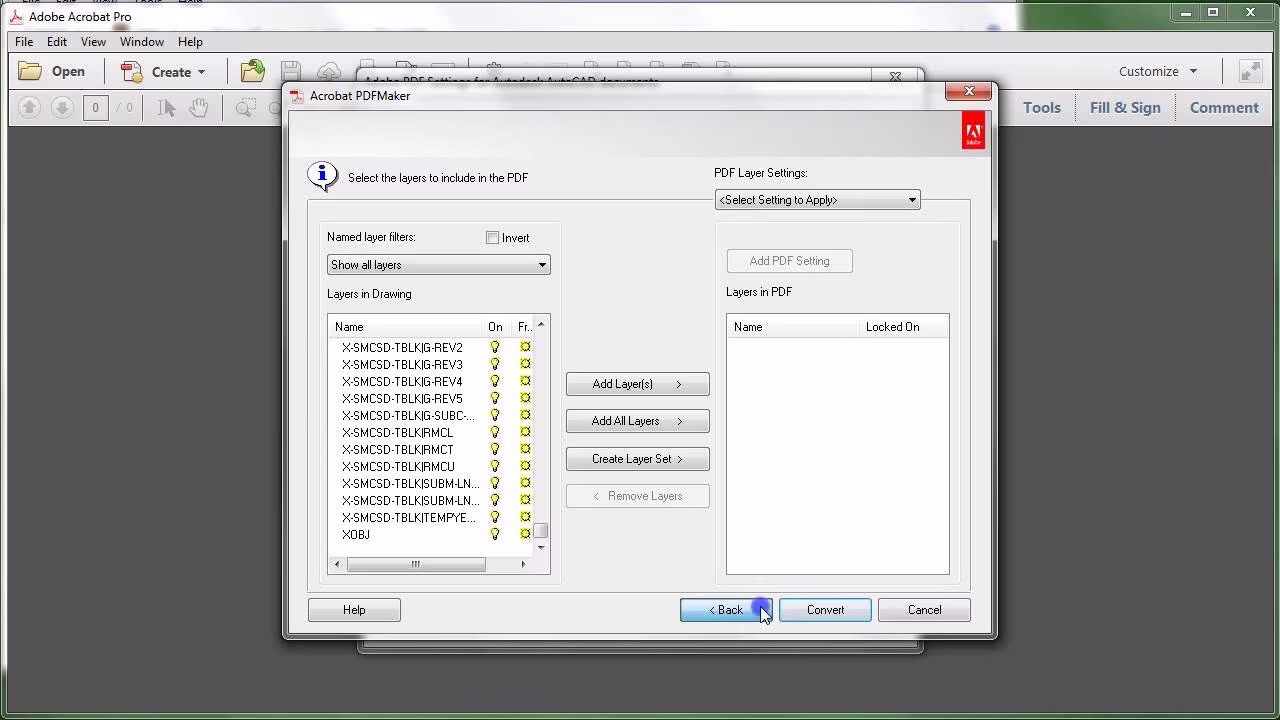Viewport: 1280px width, 720px height.
Task: Click the freeze icon for X-SMCSD-TBLK|RMCL
Action: (525, 432)
